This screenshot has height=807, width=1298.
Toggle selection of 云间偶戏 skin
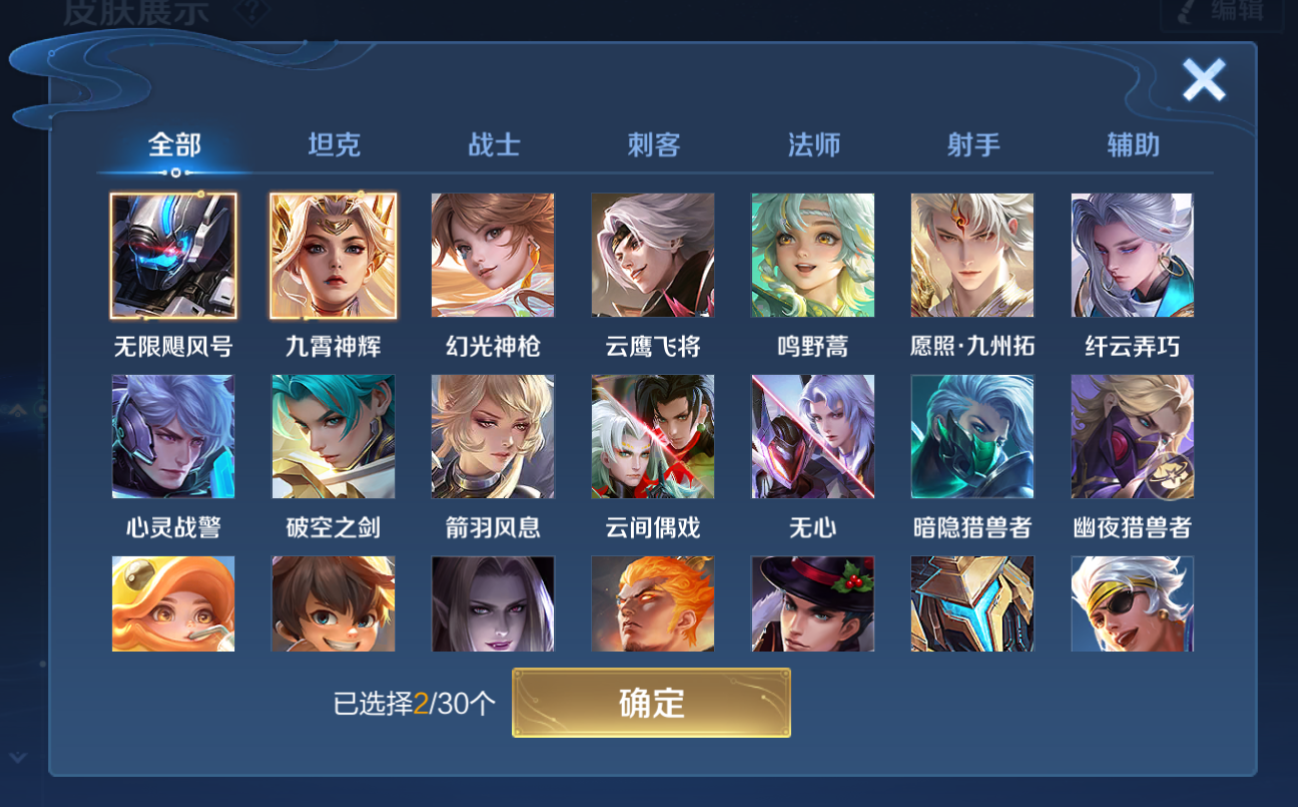(653, 437)
